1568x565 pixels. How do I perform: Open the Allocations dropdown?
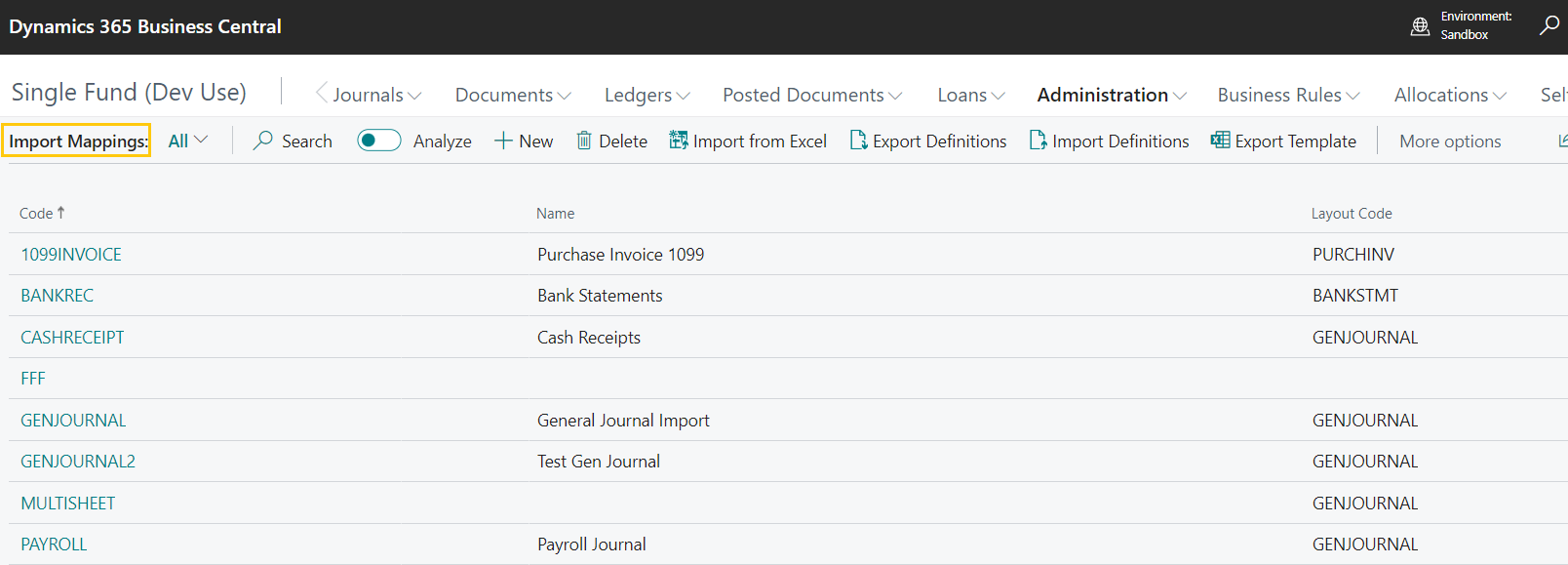(x=1450, y=95)
